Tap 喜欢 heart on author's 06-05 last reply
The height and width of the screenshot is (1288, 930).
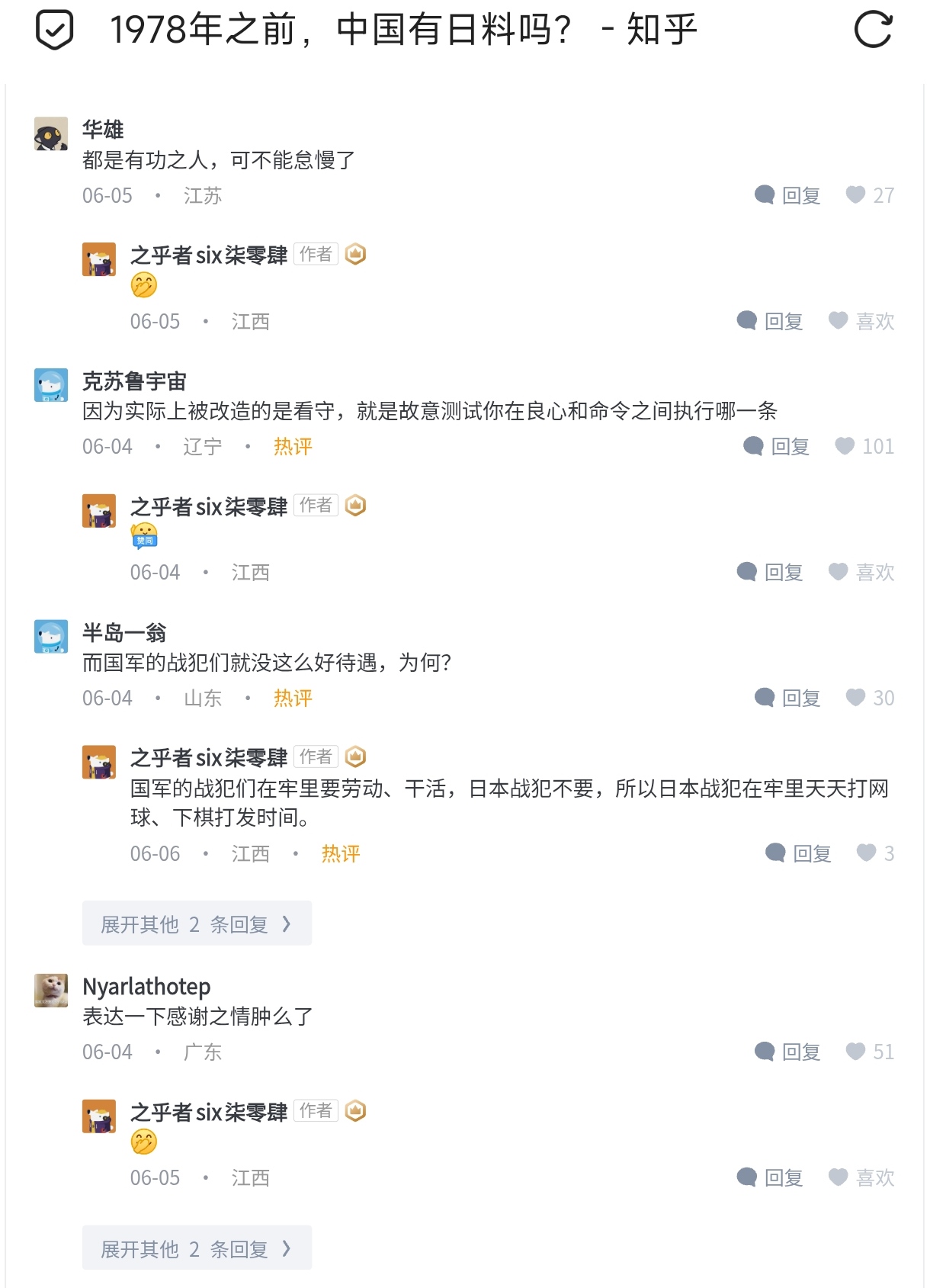pyautogui.click(x=861, y=1177)
